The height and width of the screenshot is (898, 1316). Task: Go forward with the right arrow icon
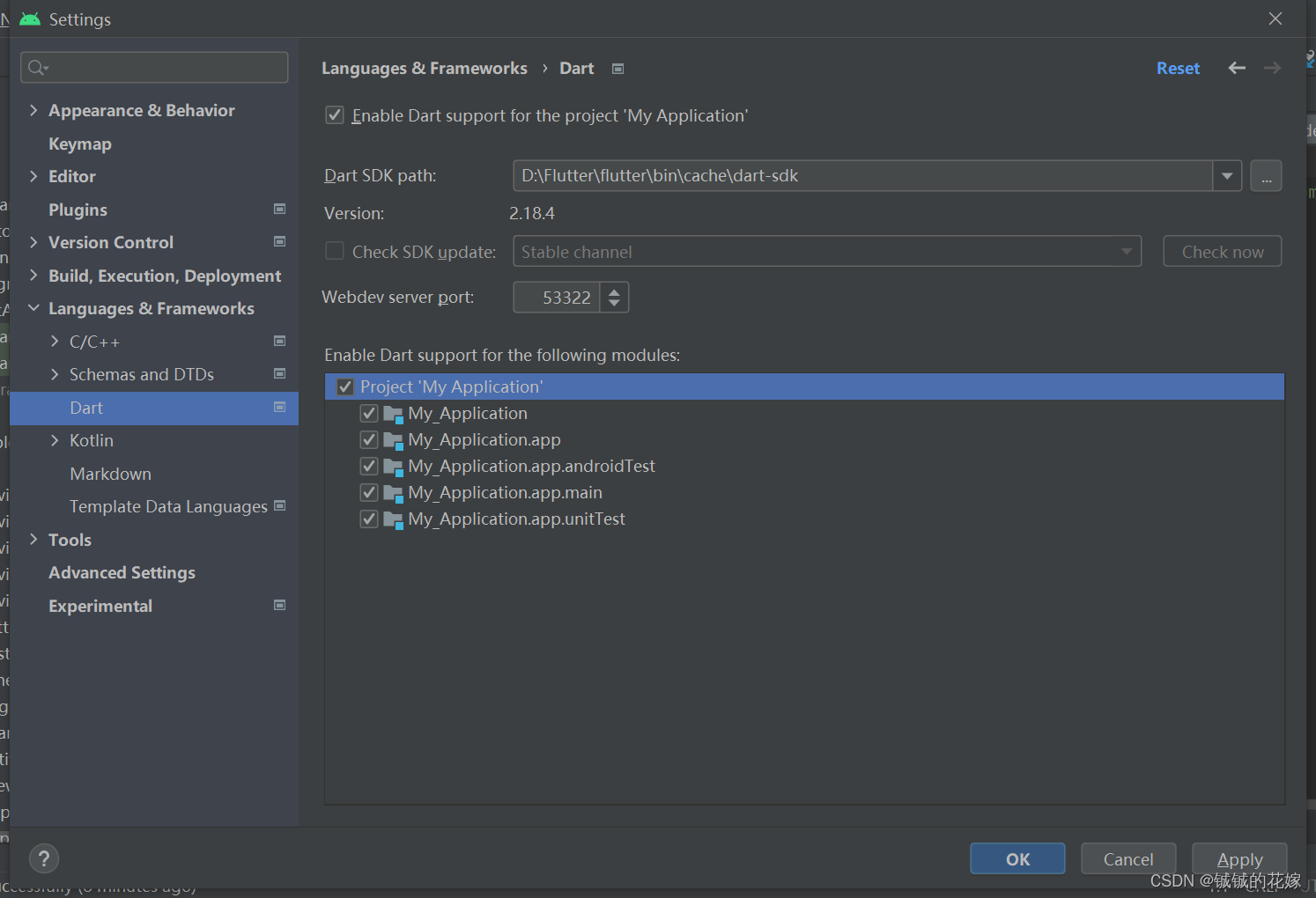pyautogui.click(x=1272, y=68)
